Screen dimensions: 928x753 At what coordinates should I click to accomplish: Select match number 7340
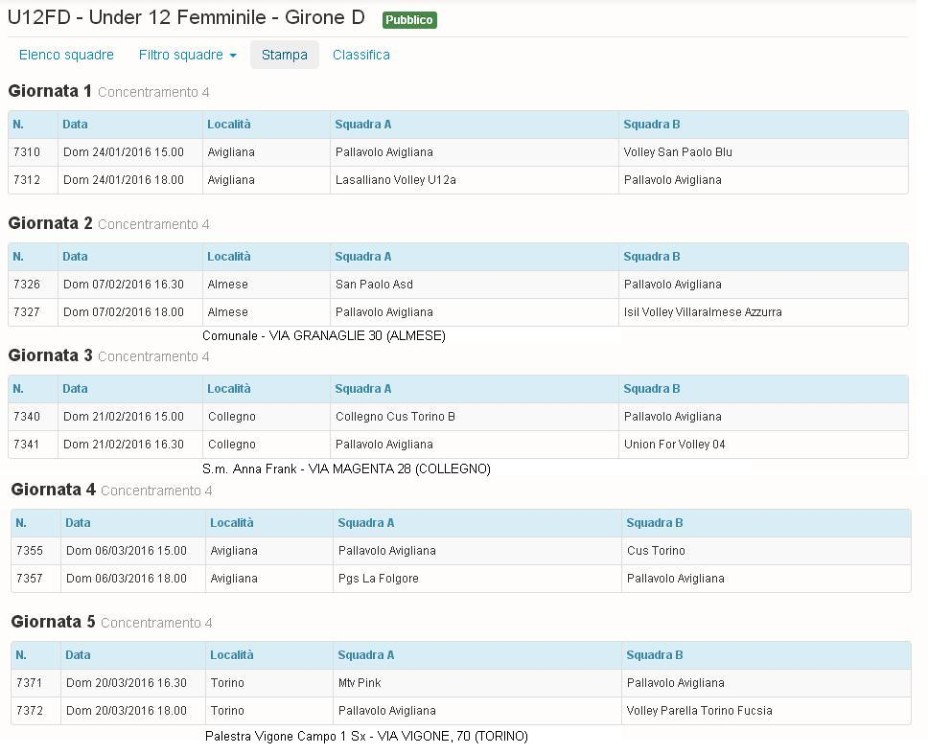point(27,417)
